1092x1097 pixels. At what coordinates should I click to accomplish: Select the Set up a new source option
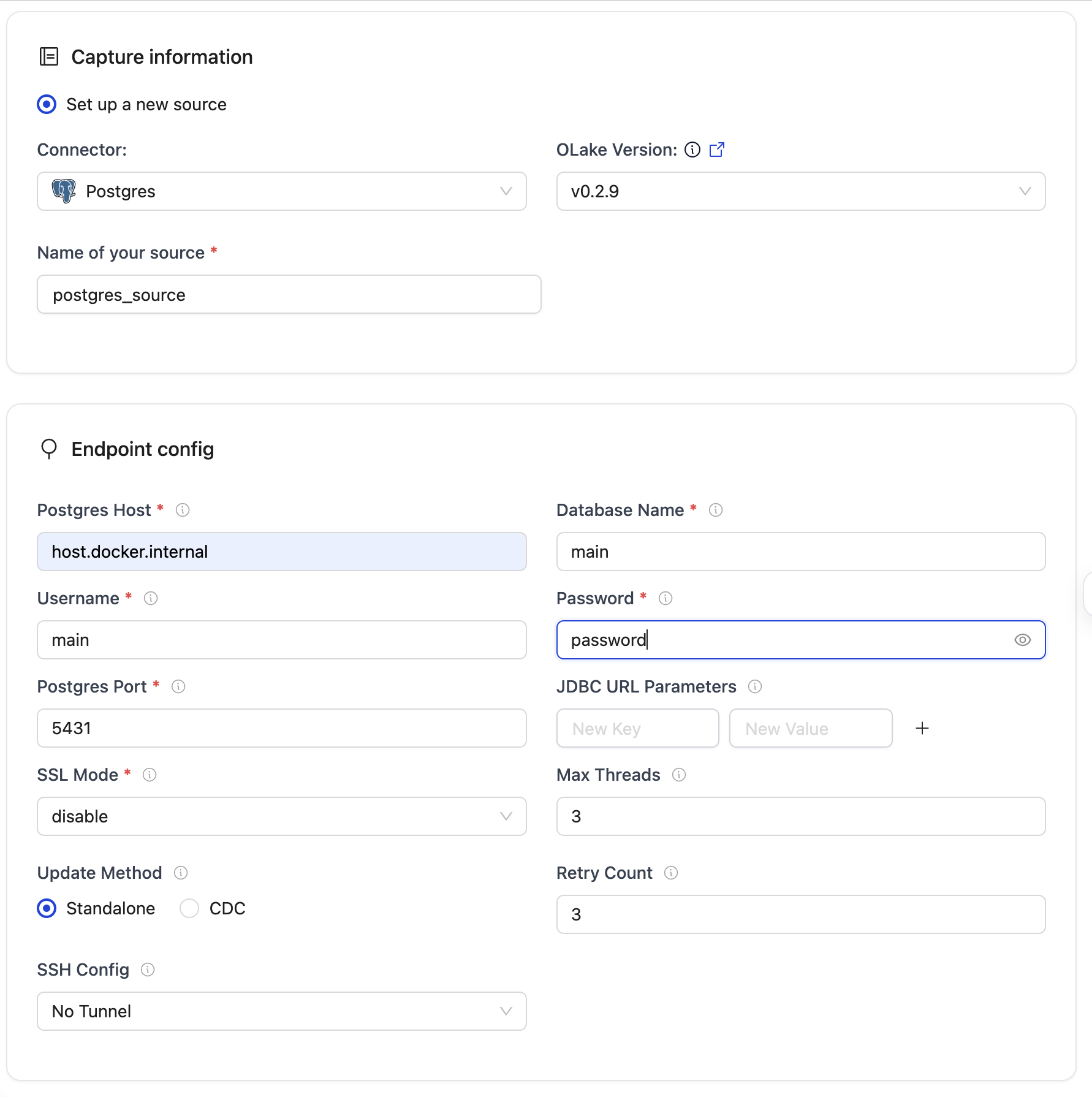[x=46, y=104]
